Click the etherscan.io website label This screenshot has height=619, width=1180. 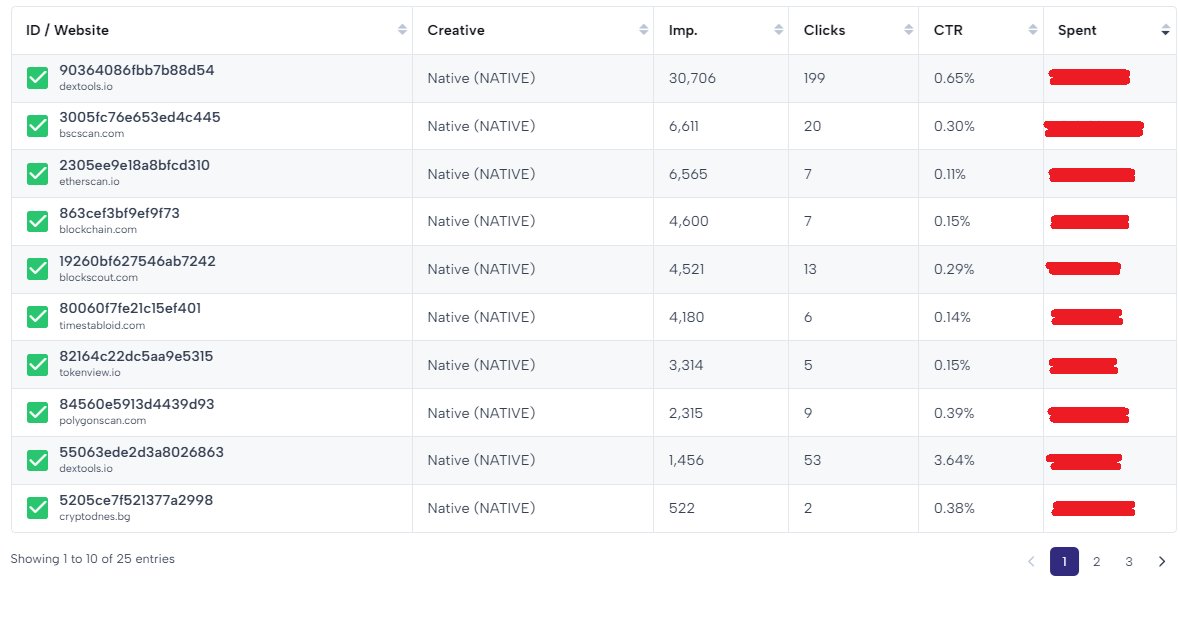(90, 181)
